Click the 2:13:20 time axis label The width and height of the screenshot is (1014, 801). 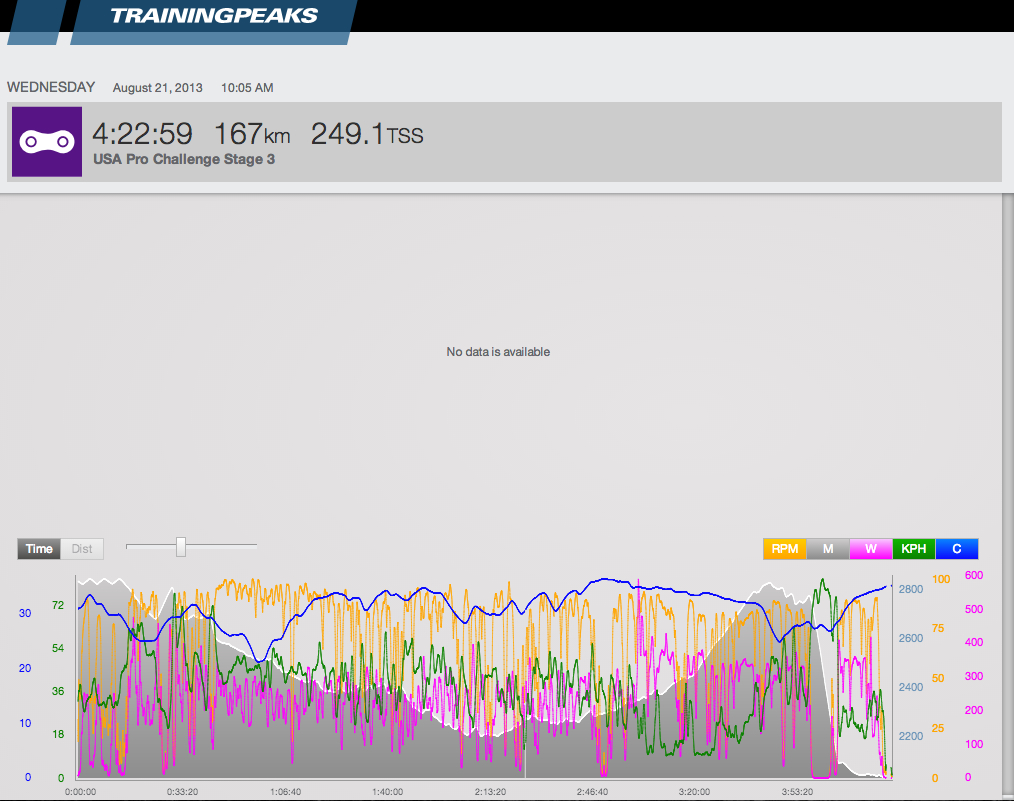point(490,791)
